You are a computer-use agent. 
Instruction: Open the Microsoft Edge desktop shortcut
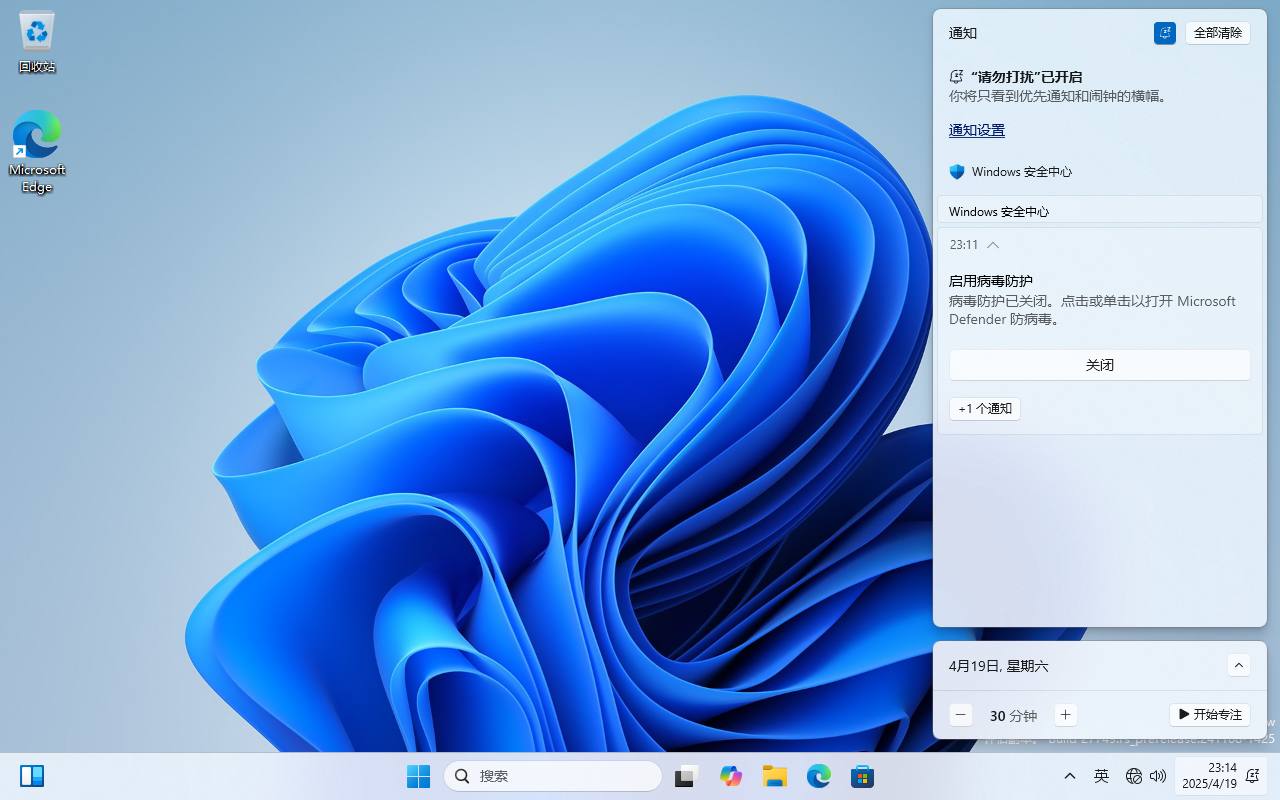coord(37,151)
